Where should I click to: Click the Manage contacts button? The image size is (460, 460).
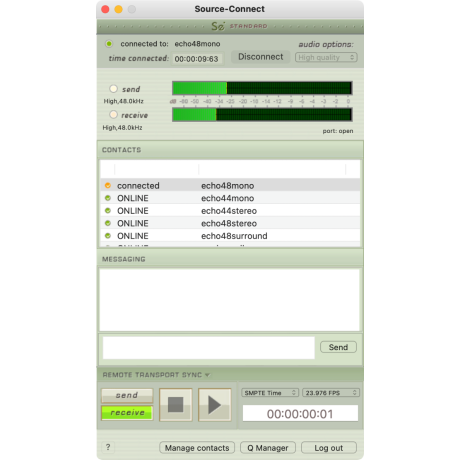tap(197, 448)
